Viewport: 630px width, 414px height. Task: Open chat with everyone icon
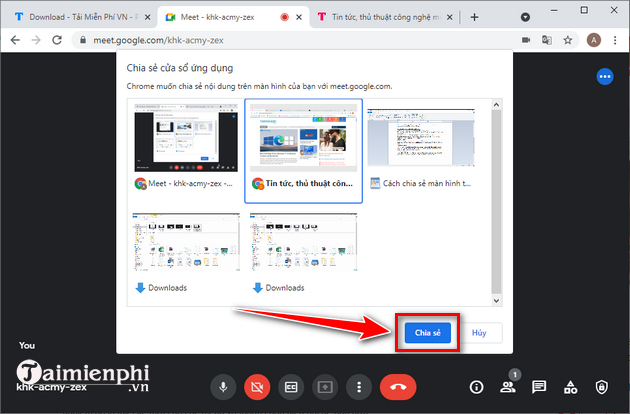pos(539,387)
